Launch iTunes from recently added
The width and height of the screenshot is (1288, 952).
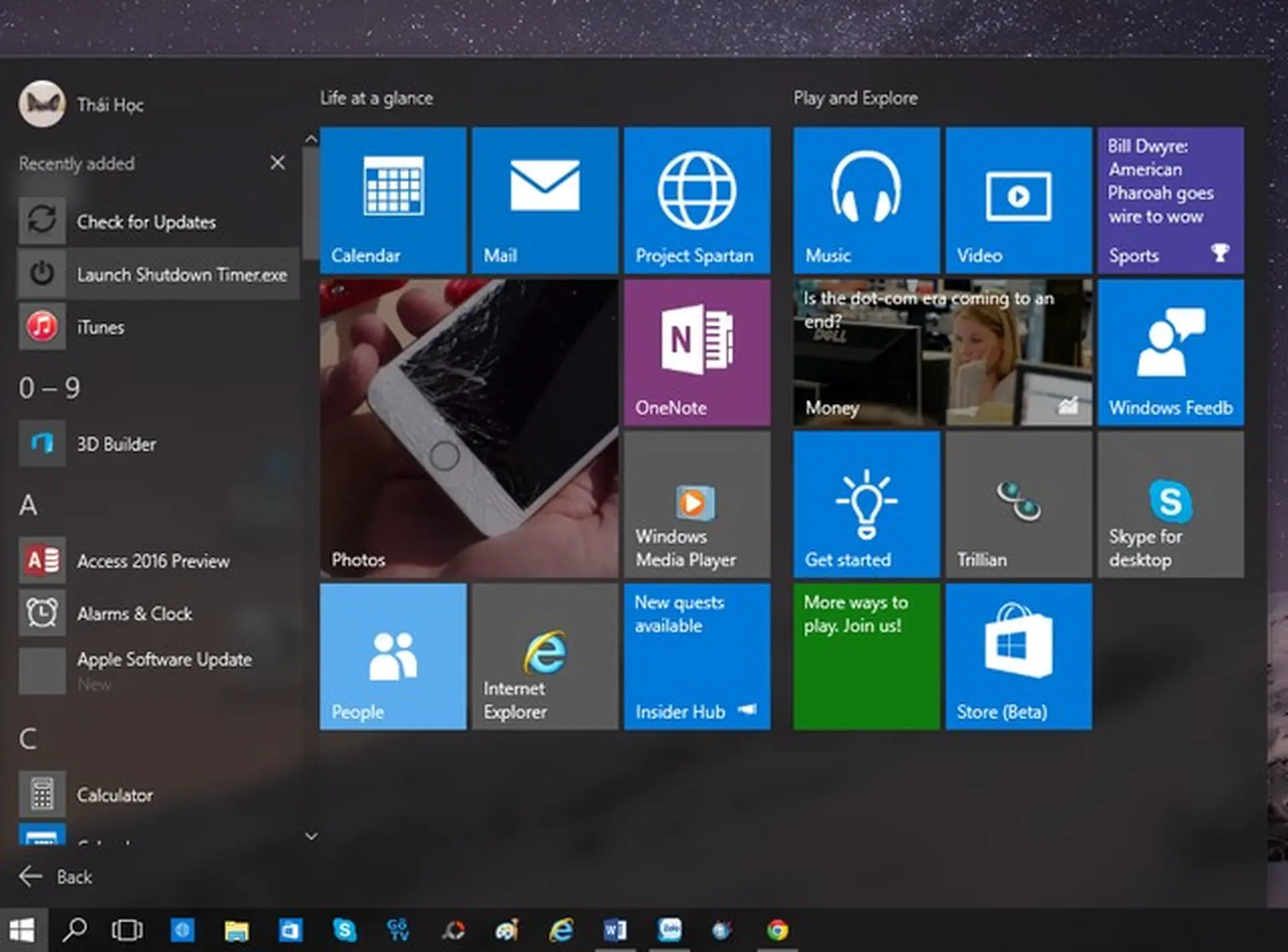(x=101, y=327)
